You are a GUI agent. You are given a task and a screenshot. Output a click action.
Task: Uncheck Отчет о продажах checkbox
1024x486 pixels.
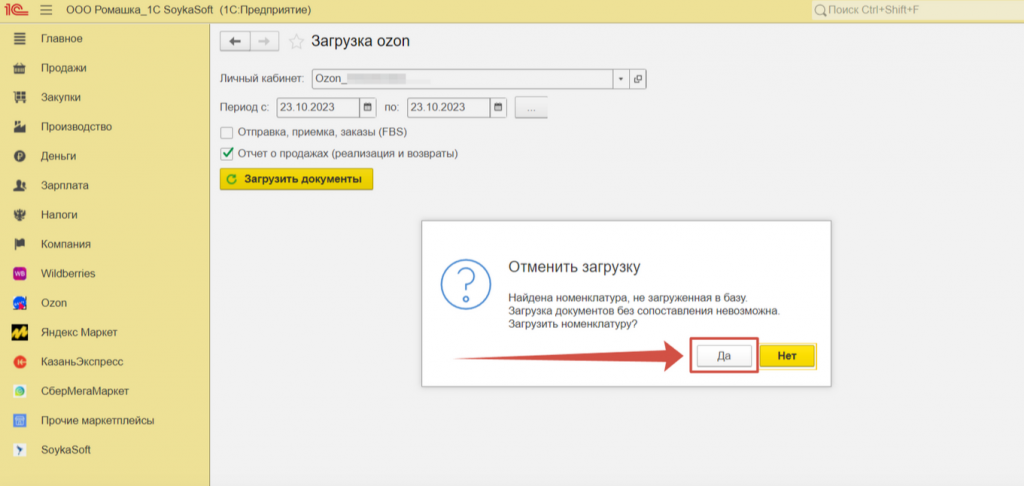[227, 154]
